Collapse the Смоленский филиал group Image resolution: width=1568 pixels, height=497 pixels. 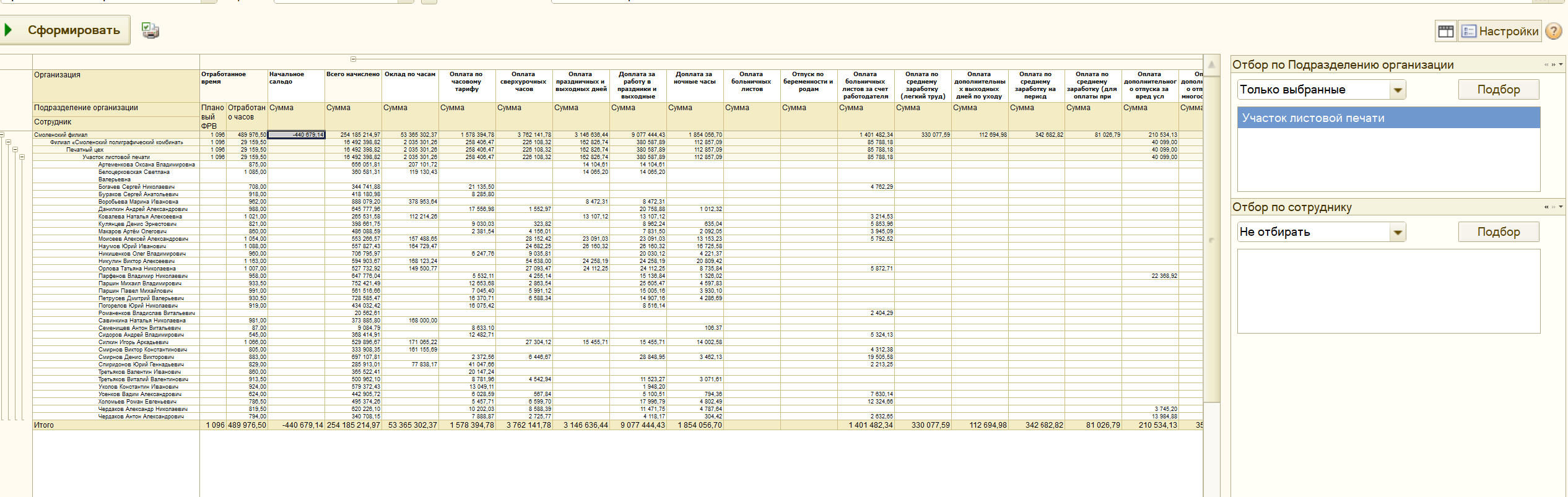click(2, 134)
